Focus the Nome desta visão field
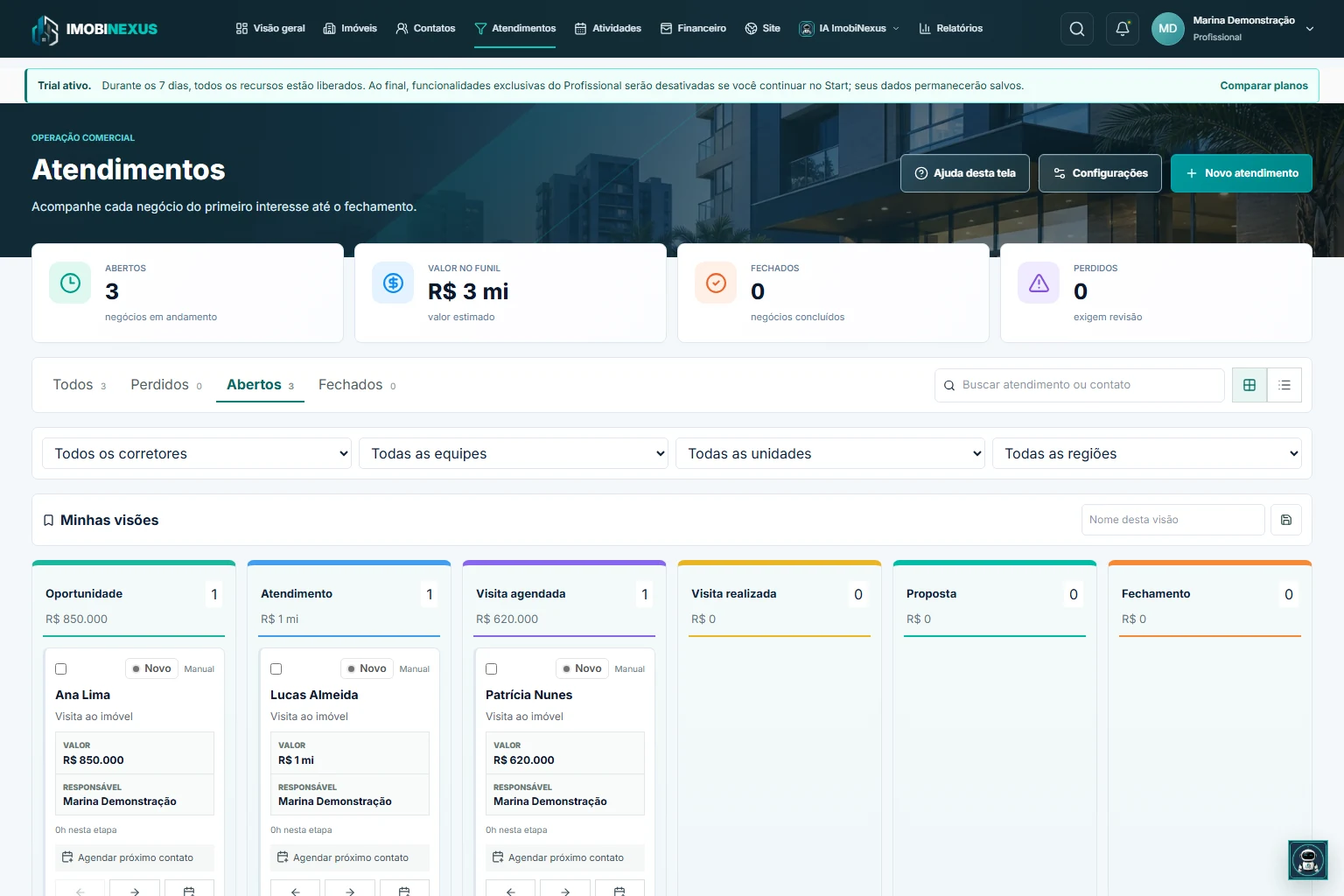1344x896 pixels. click(1173, 520)
